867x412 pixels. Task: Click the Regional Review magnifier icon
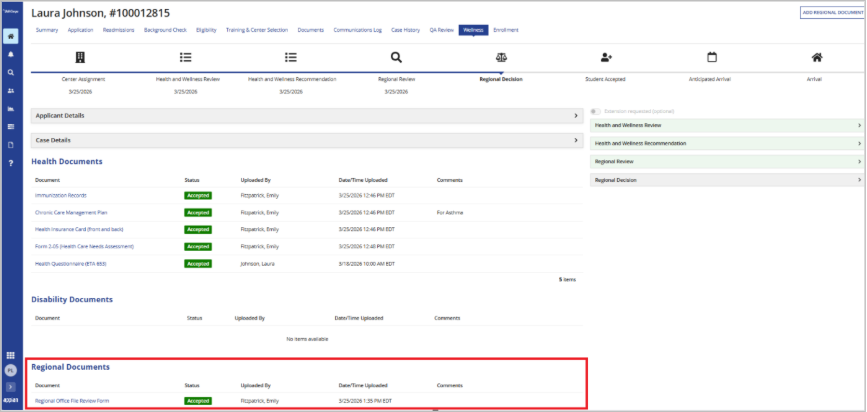click(396, 58)
